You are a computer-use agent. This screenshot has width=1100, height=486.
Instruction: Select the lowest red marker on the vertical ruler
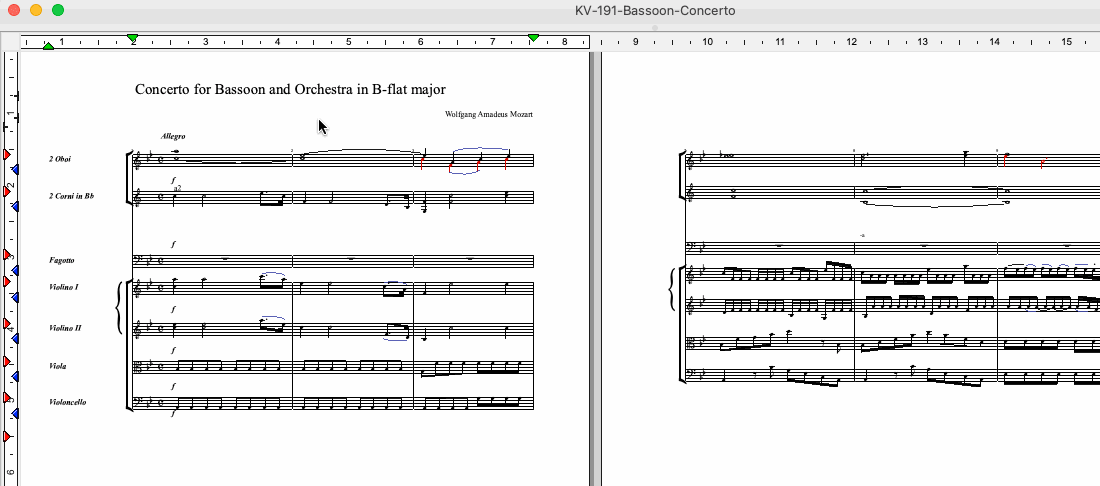[x=7, y=436]
